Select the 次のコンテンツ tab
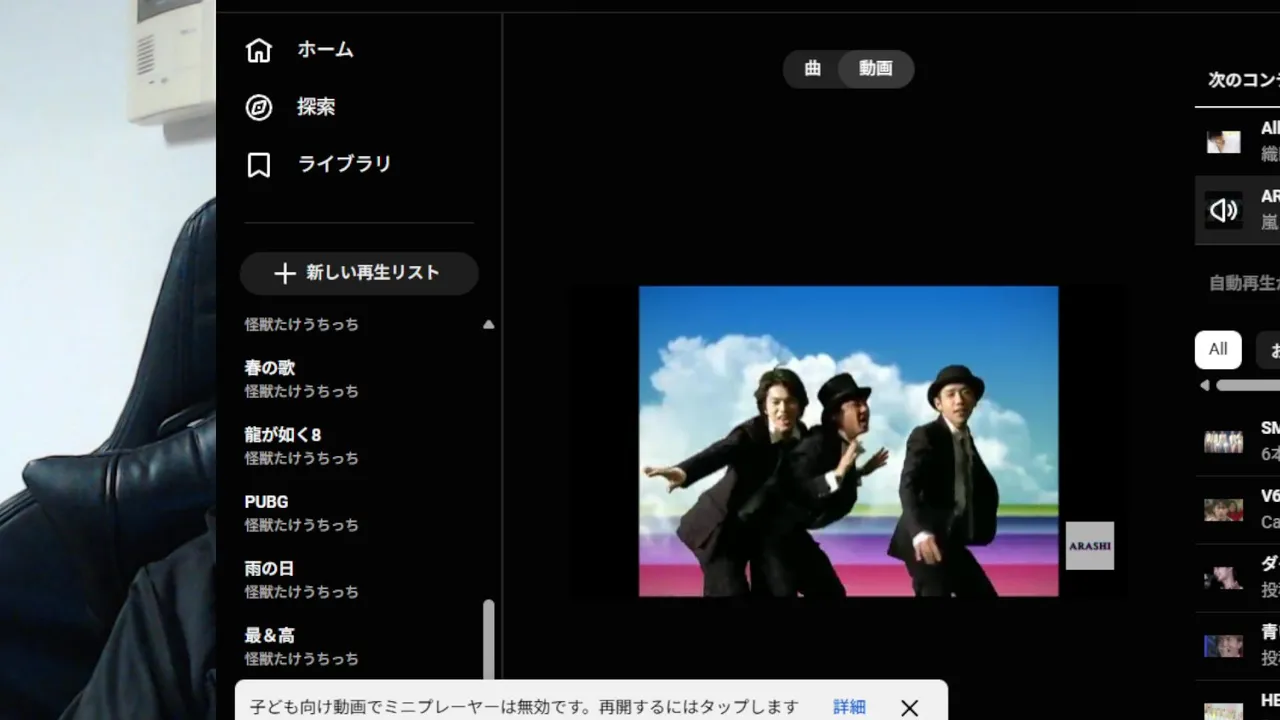This screenshot has width=1280, height=720. [x=1243, y=80]
